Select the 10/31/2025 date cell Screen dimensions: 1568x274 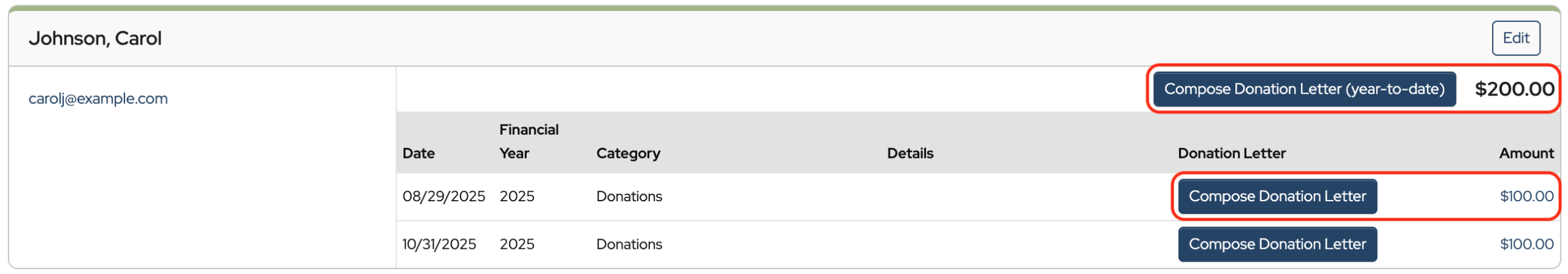point(439,244)
